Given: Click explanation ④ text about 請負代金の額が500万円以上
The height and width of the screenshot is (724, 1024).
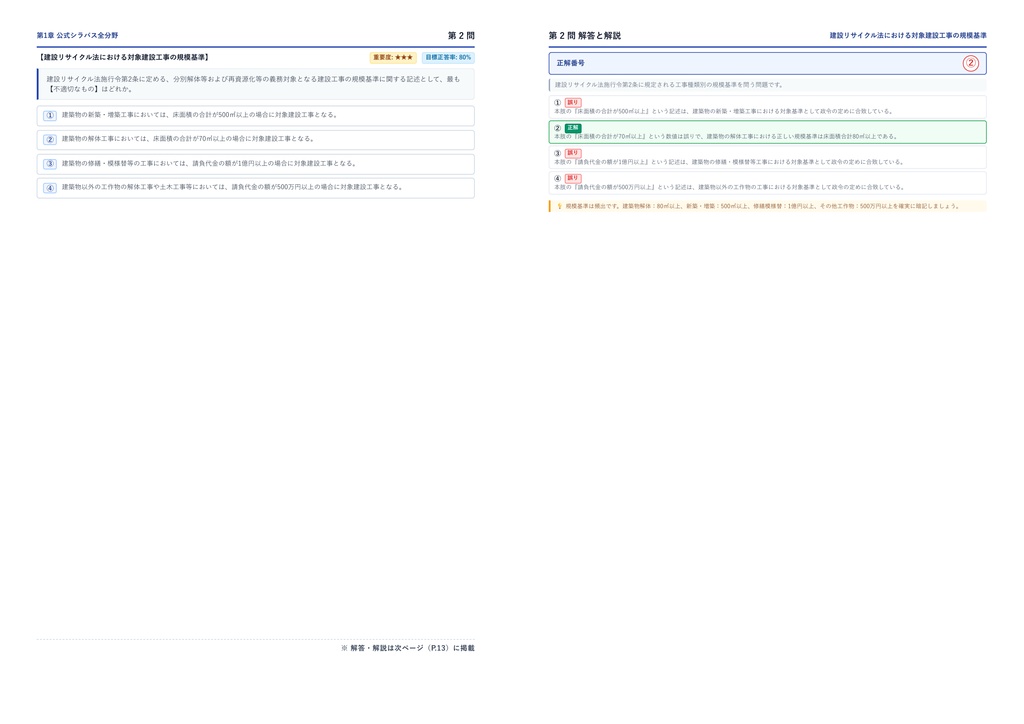Looking at the screenshot, I should coord(729,187).
